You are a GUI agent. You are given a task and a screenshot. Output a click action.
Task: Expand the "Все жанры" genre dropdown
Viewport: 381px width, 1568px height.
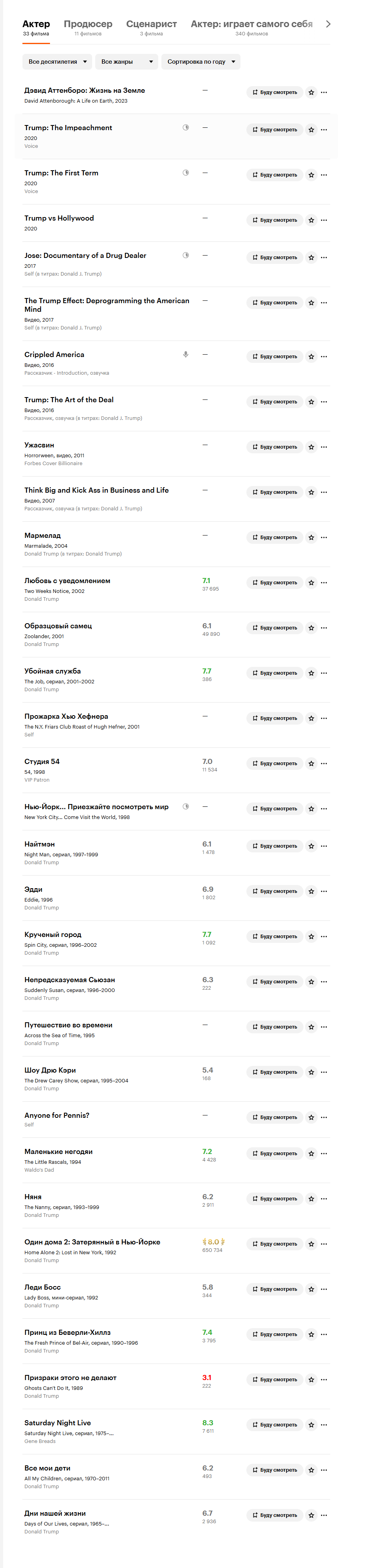(x=126, y=61)
